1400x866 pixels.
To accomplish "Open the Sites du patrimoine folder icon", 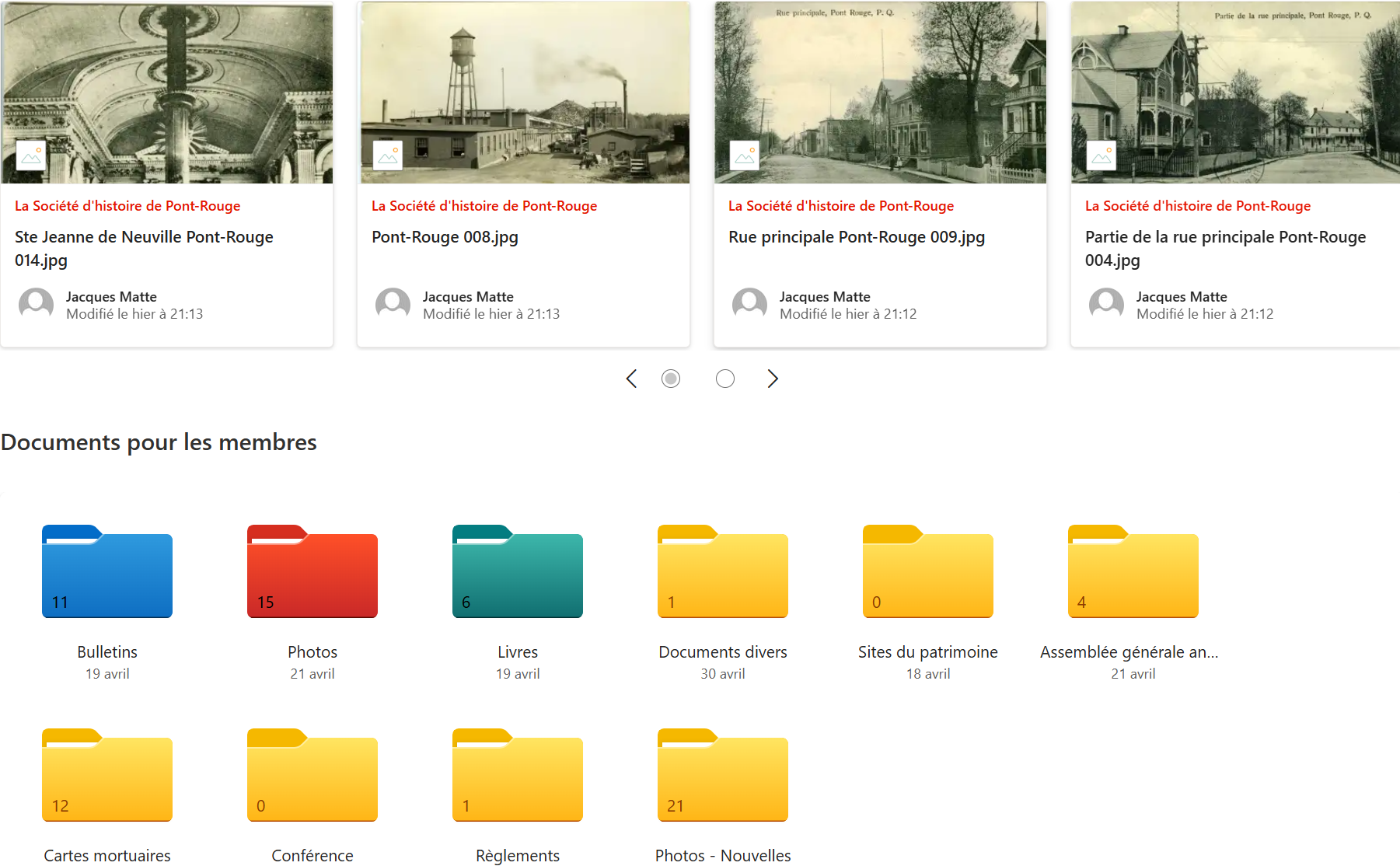I will (928, 572).
